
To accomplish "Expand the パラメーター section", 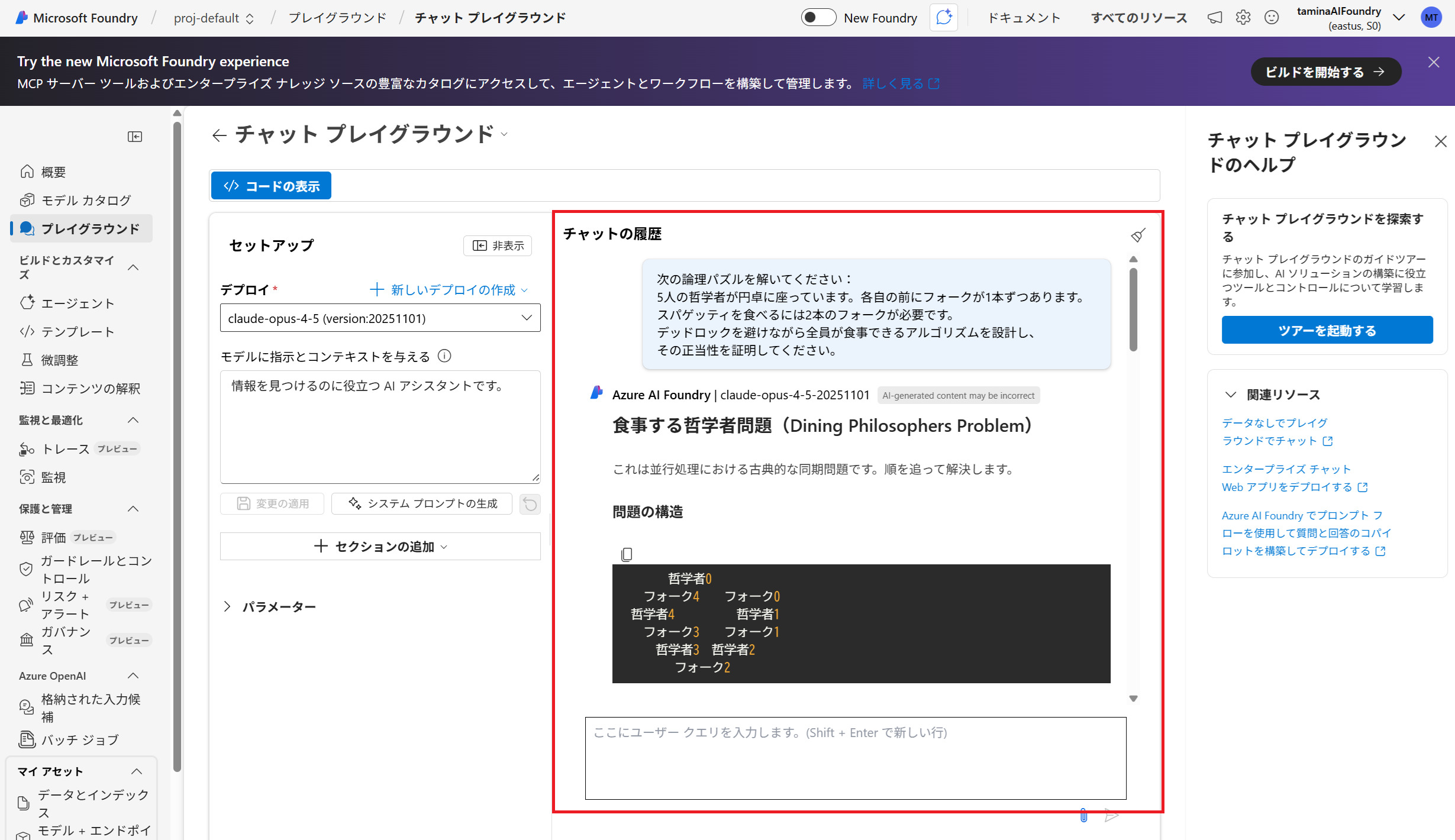I will [x=227, y=607].
